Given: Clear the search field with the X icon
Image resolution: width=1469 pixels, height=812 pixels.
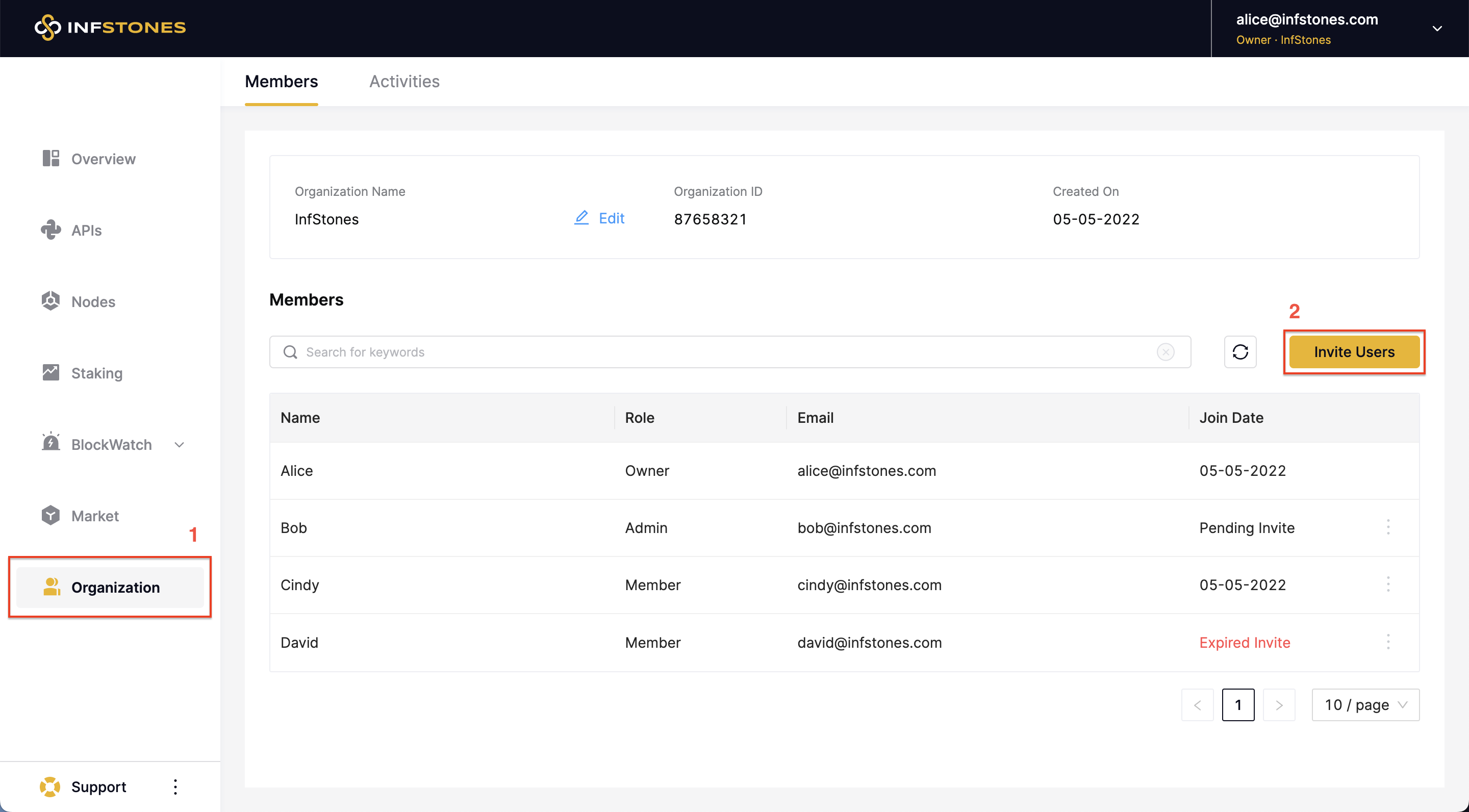Looking at the screenshot, I should click(1165, 352).
